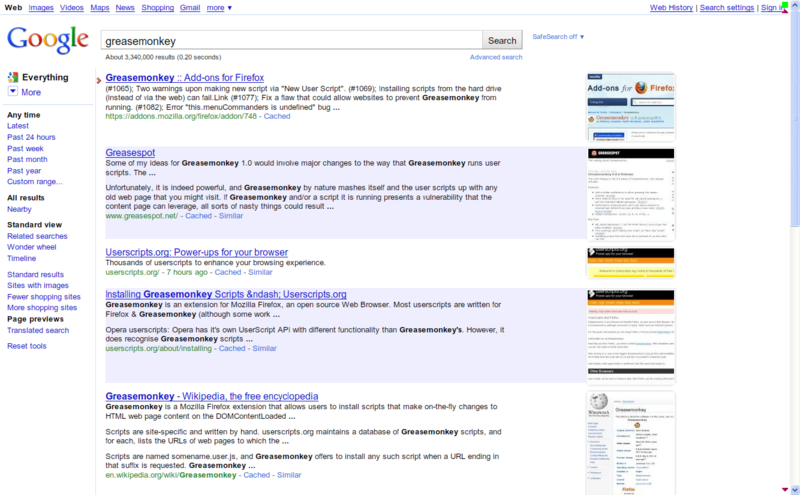This screenshot has width=800, height=495.
Task: Open Similar link for www.greasespot.net result
Action: (231, 216)
